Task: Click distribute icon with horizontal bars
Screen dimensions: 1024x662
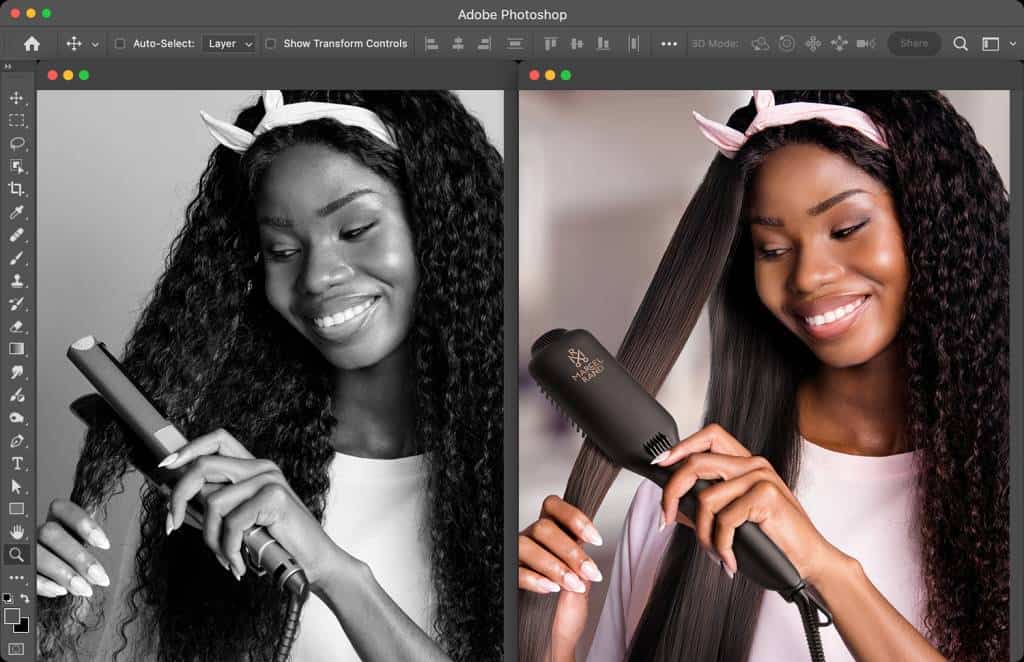Action: tap(515, 44)
